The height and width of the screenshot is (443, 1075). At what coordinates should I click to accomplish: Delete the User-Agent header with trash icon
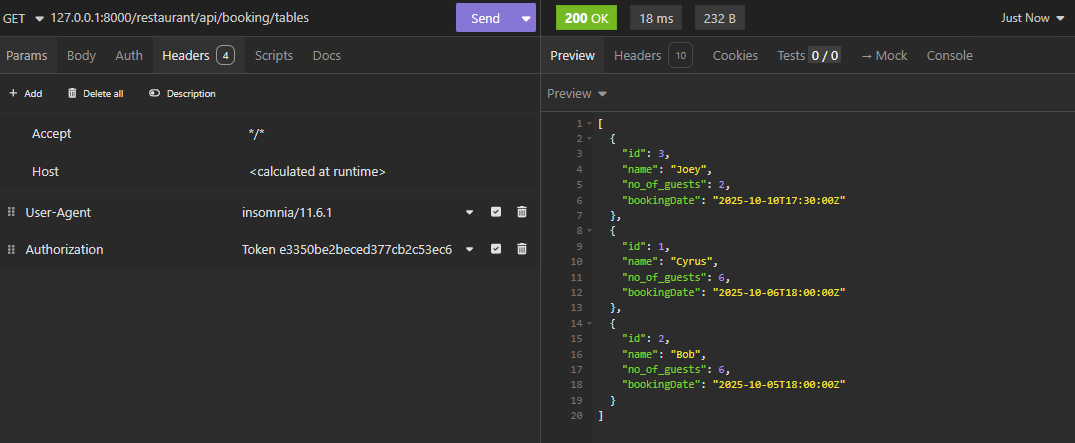522,213
